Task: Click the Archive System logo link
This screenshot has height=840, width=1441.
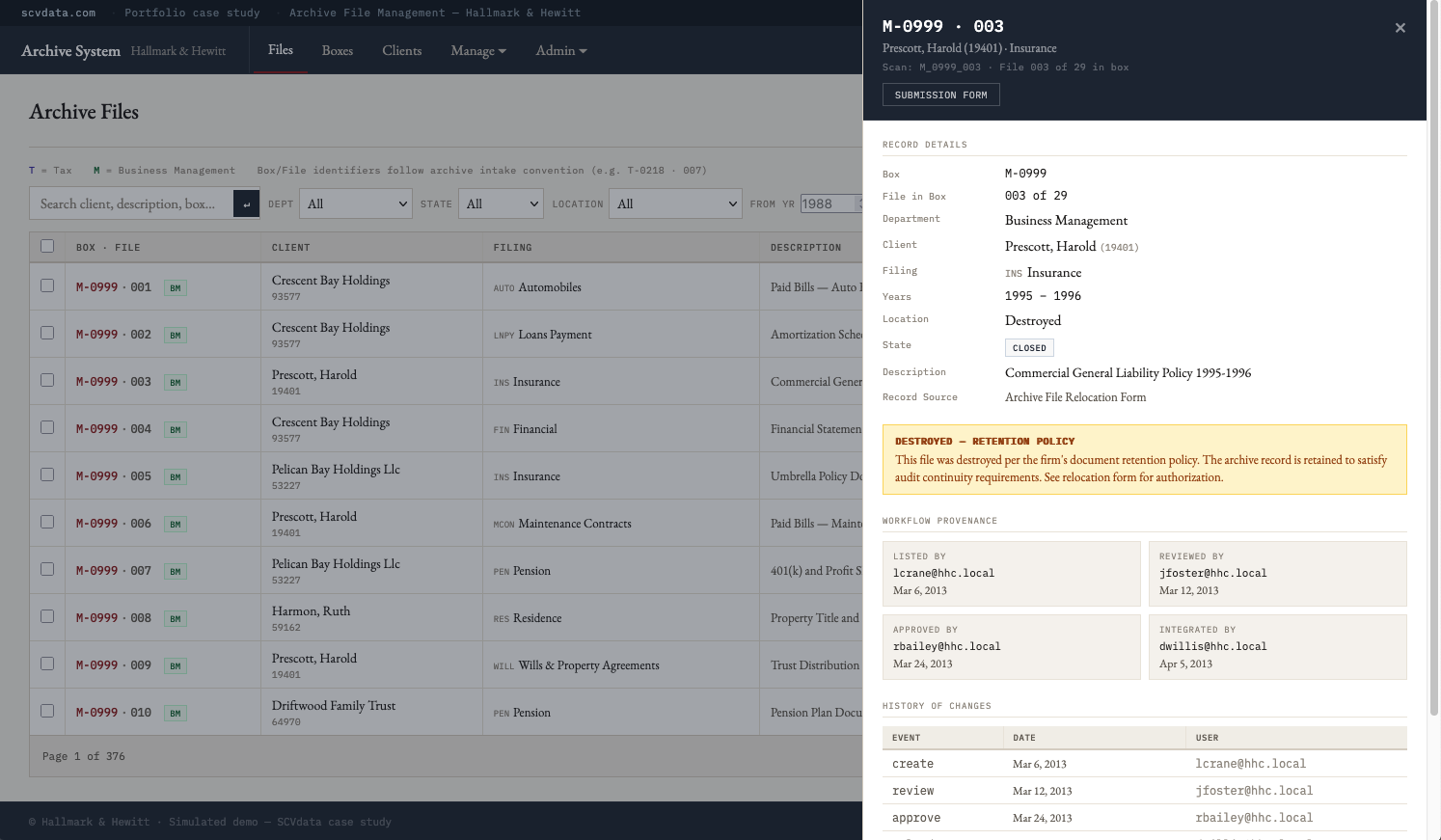Action: pyautogui.click(x=70, y=50)
